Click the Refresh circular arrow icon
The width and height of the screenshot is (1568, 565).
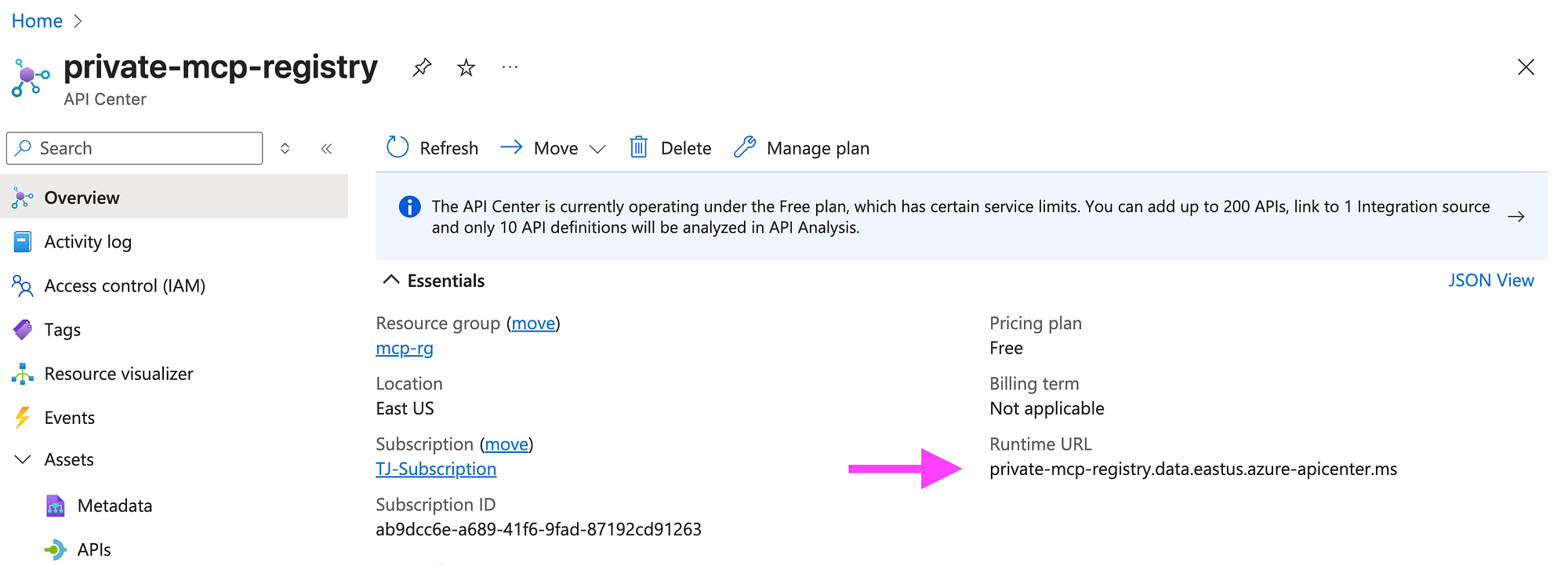tap(397, 147)
